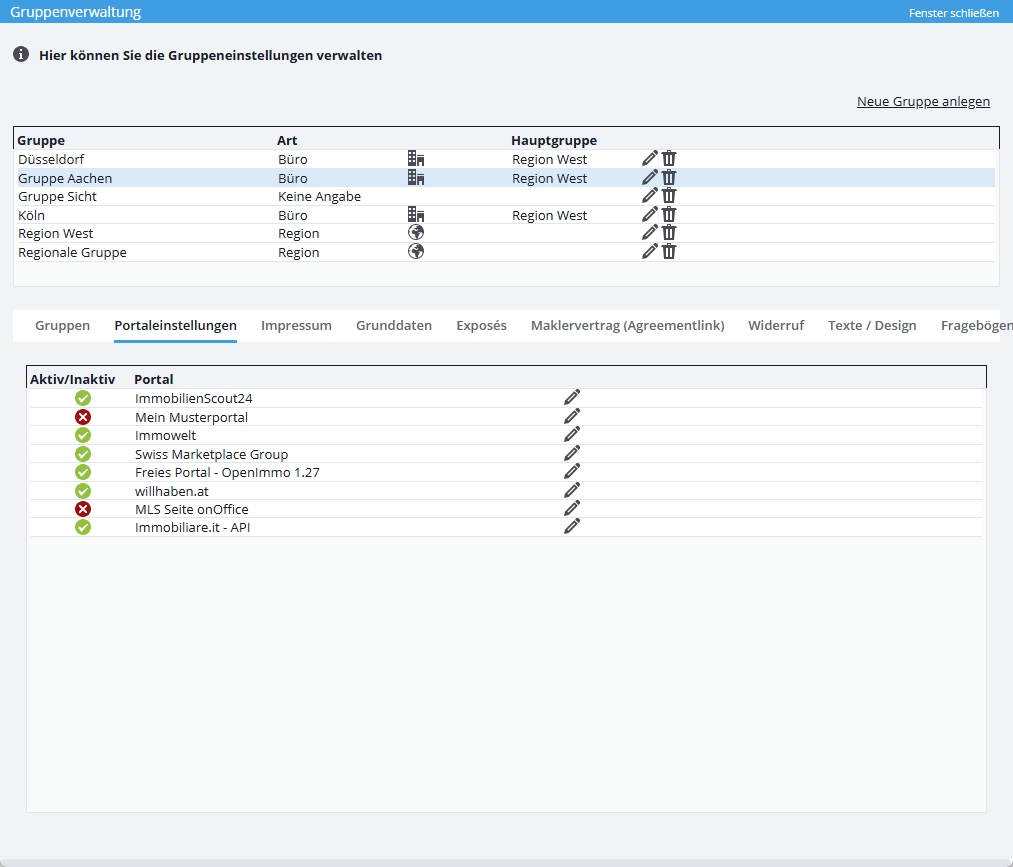Toggle MLS Seite onOffice inactive status
This screenshot has height=867, width=1013.
tap(83, 508)
